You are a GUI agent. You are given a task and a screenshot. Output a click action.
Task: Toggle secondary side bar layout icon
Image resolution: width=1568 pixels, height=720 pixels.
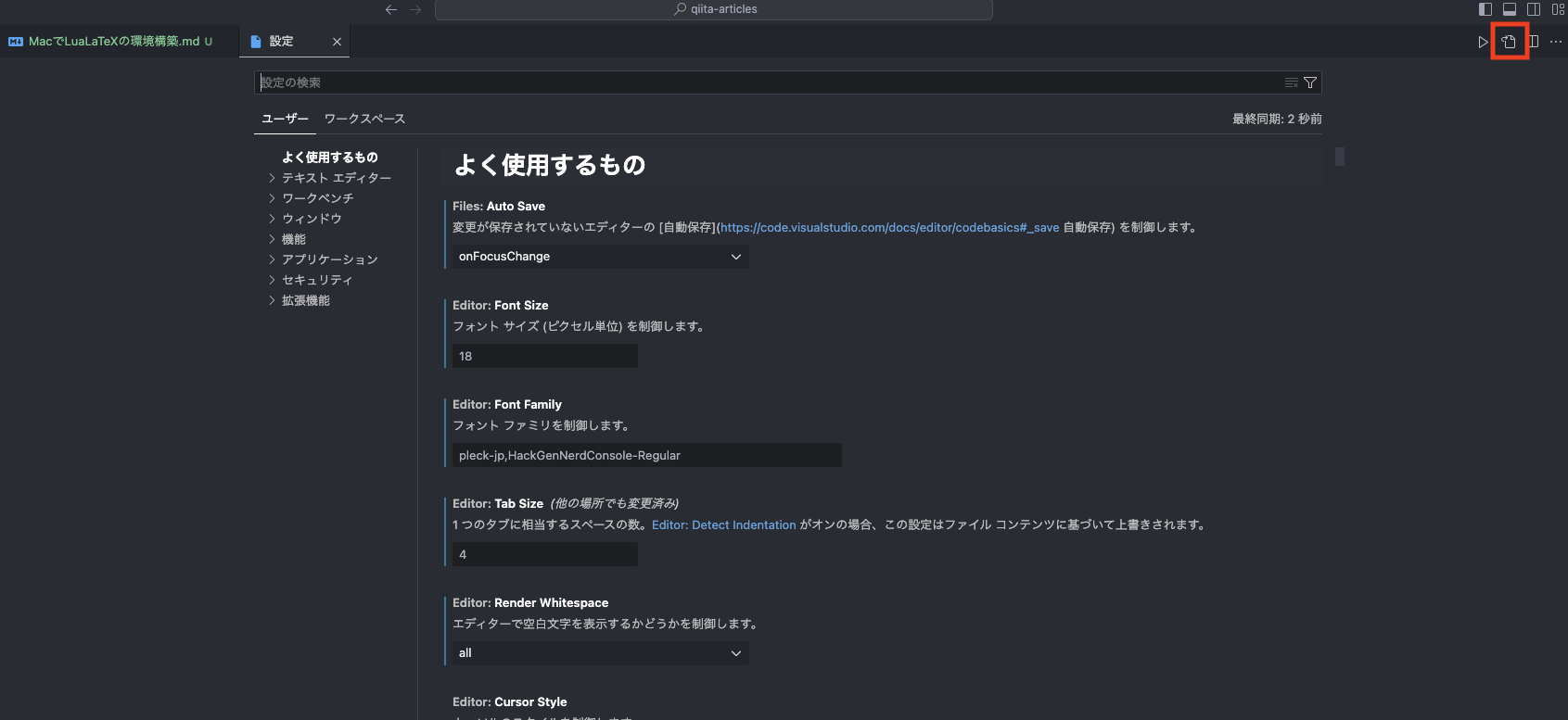(x=1534, y=9)
